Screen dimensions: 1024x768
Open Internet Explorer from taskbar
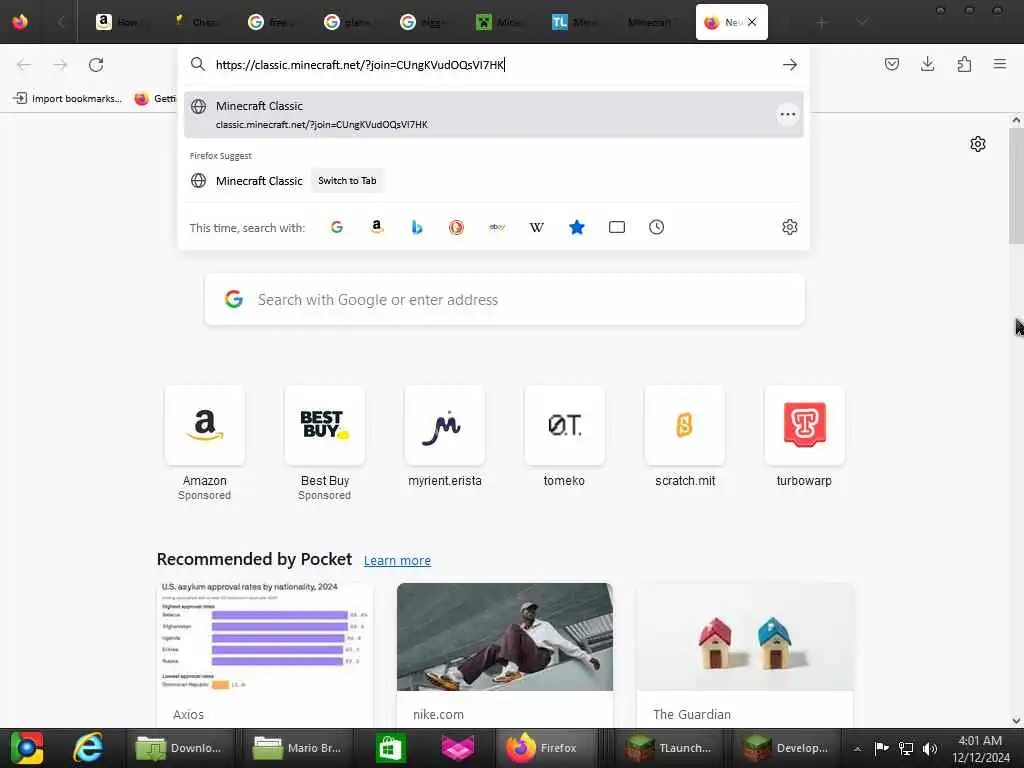(88, 748)
